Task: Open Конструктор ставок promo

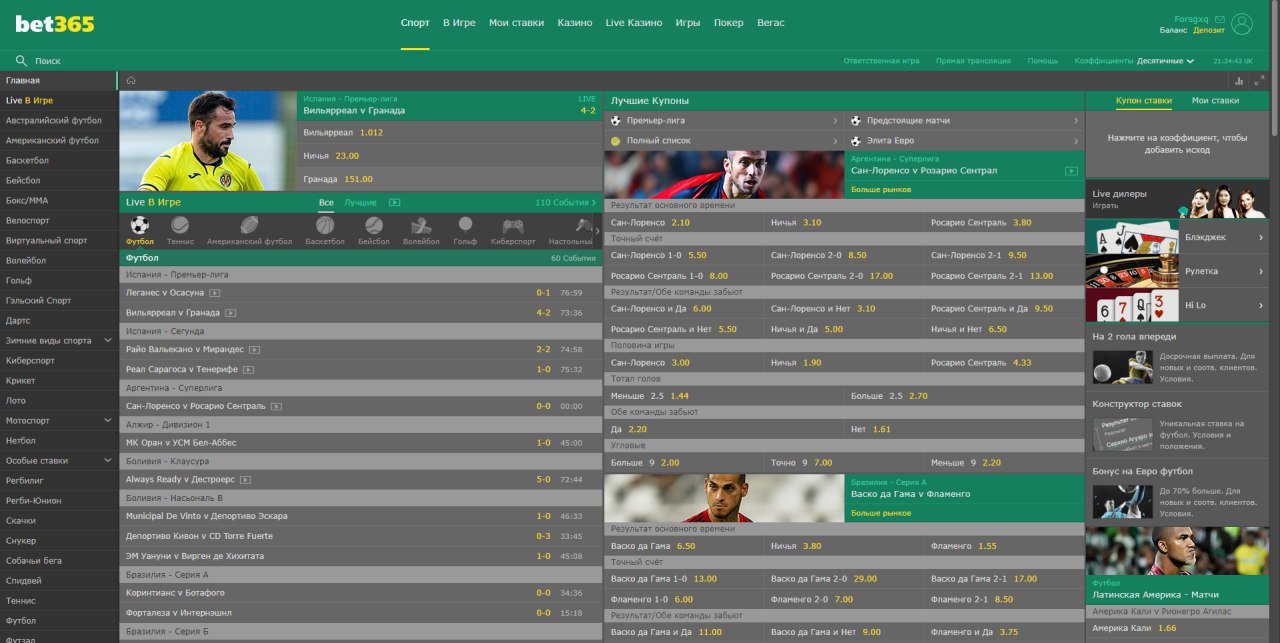Action: click(1177, 426)
